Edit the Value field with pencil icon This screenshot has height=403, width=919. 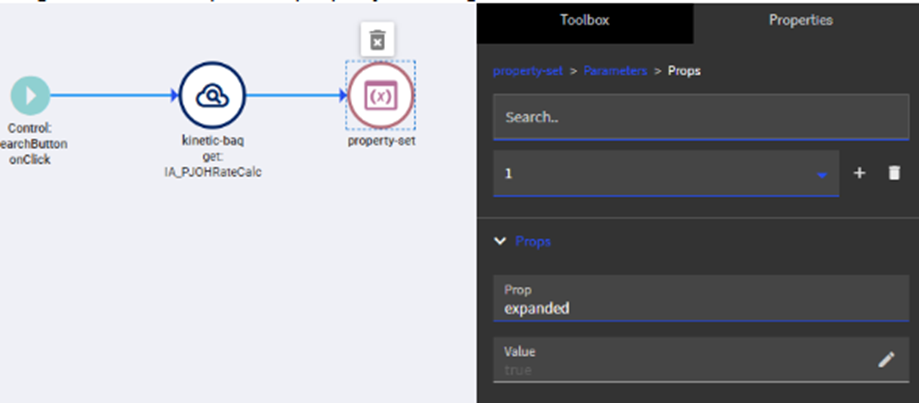click(886, 360)
